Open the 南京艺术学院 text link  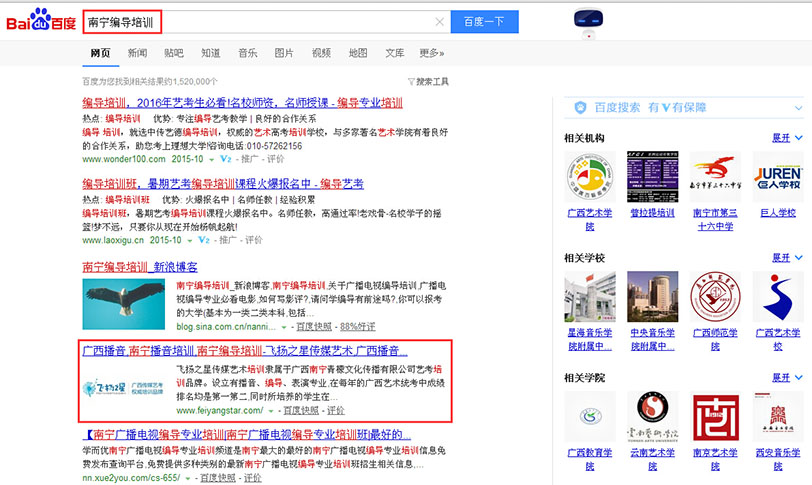click(x=715, y=459)
